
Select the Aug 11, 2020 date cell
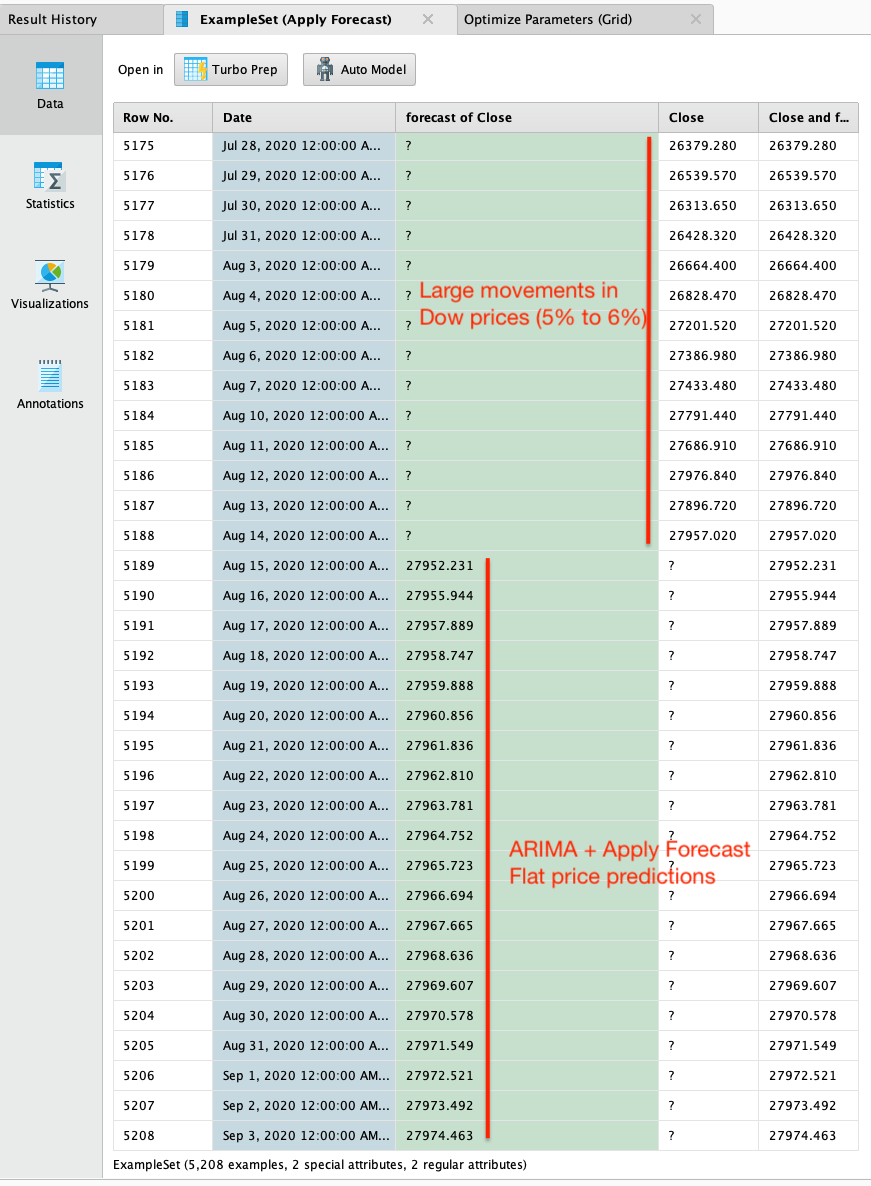click(304, 446)
